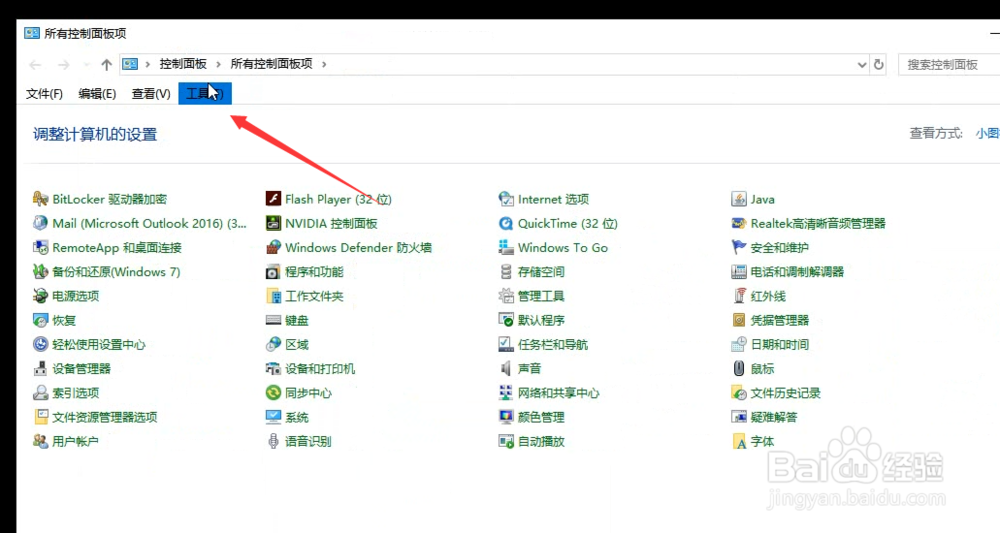The width and height of the screenshot is (1000, 533).
Task: Open the 备份和还原(Windows 7) icon
Action: [40, 272]
